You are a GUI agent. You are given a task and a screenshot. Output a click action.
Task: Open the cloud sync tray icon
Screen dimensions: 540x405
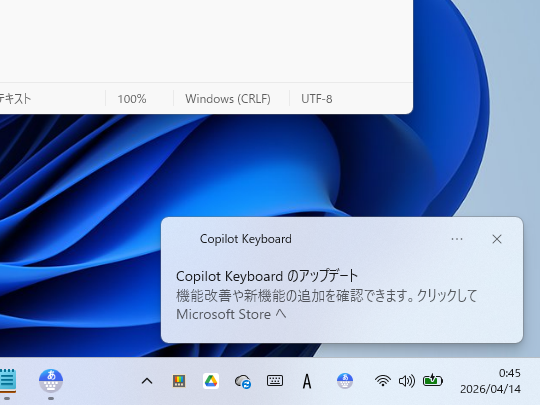coord(243,382)
